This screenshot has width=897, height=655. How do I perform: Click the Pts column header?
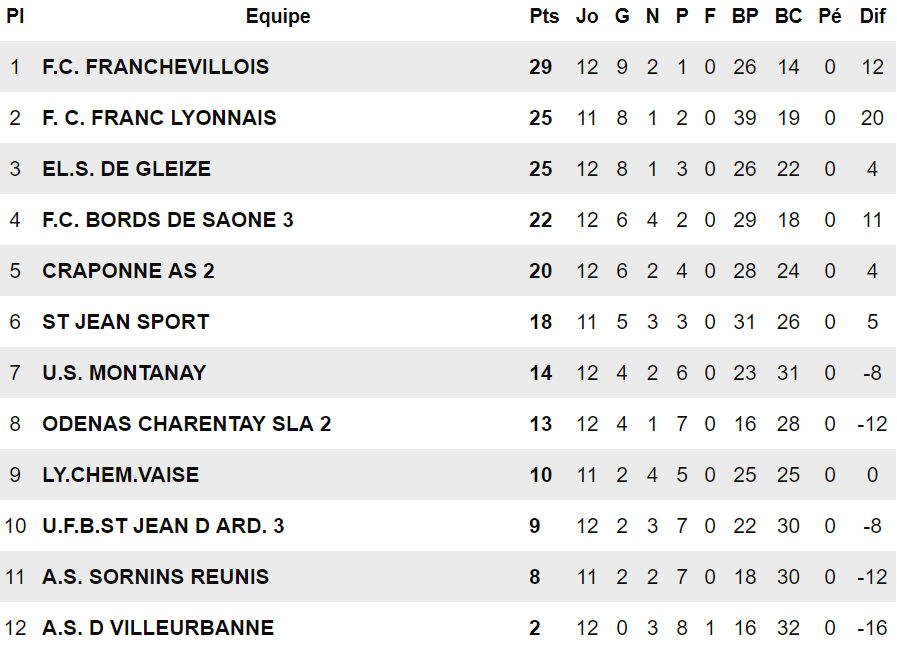pyautogui.click(x=544, y=17)
